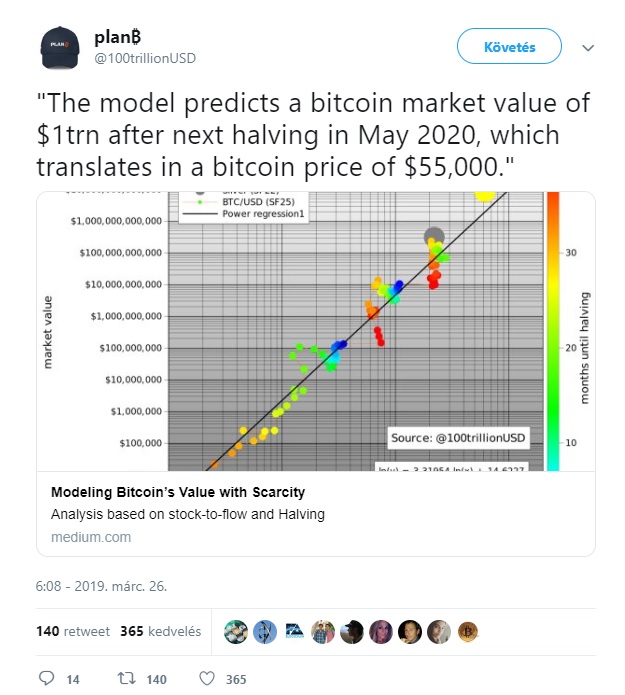Open the planB display name
Image resolution: width=625 pixels, height=695 pixels.
tap(117, 37)
